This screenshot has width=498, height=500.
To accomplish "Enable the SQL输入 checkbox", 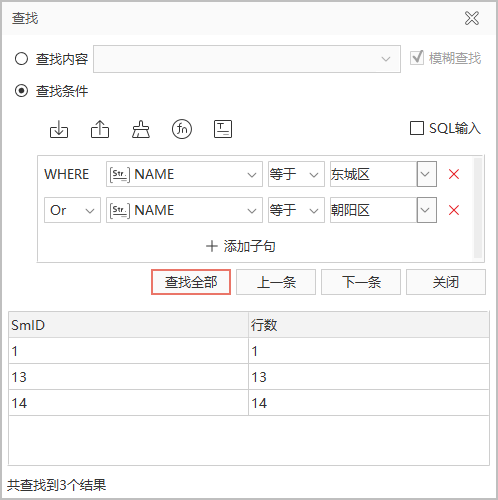I will click(x=417, y=128).
